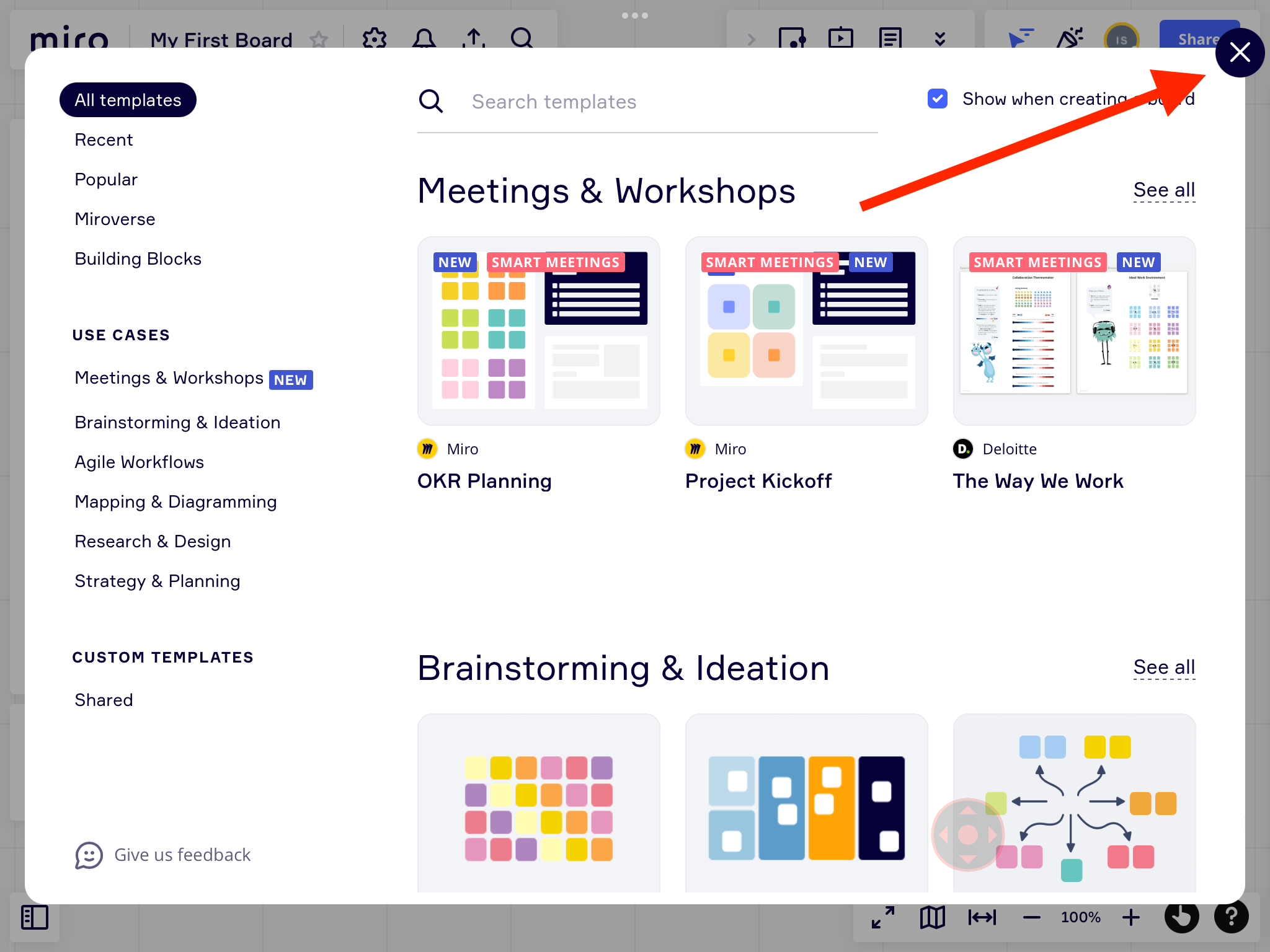Click the search magnifier icon in templates
This screenshot has height=952, width=1270.
coord(431,101)
